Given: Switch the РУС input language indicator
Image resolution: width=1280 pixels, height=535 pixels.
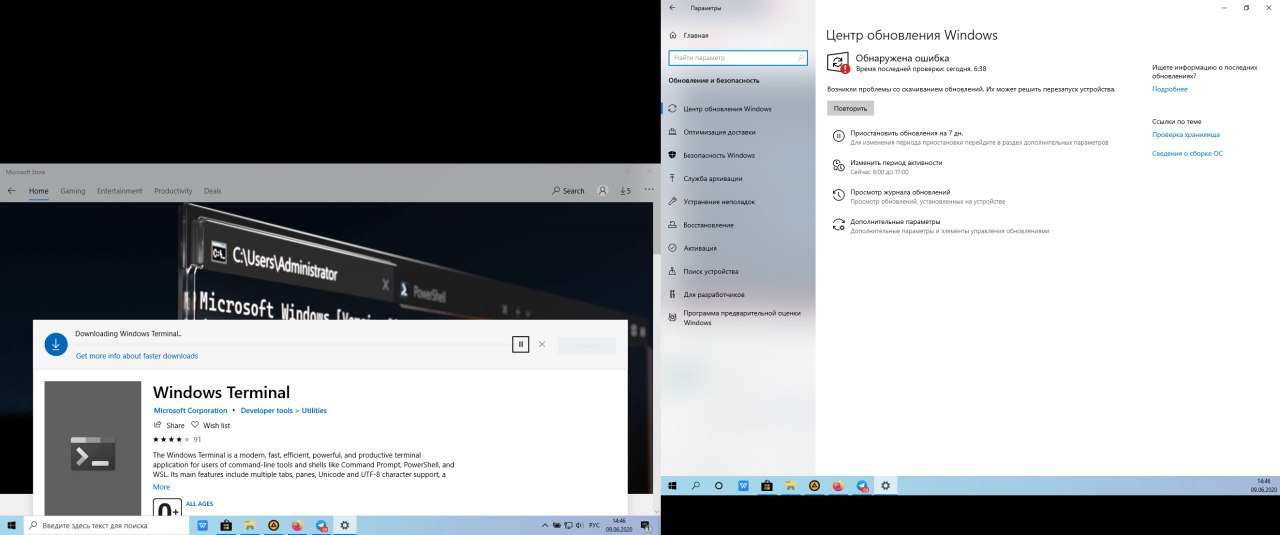Looking at the screenshot, I should point(594,525).
